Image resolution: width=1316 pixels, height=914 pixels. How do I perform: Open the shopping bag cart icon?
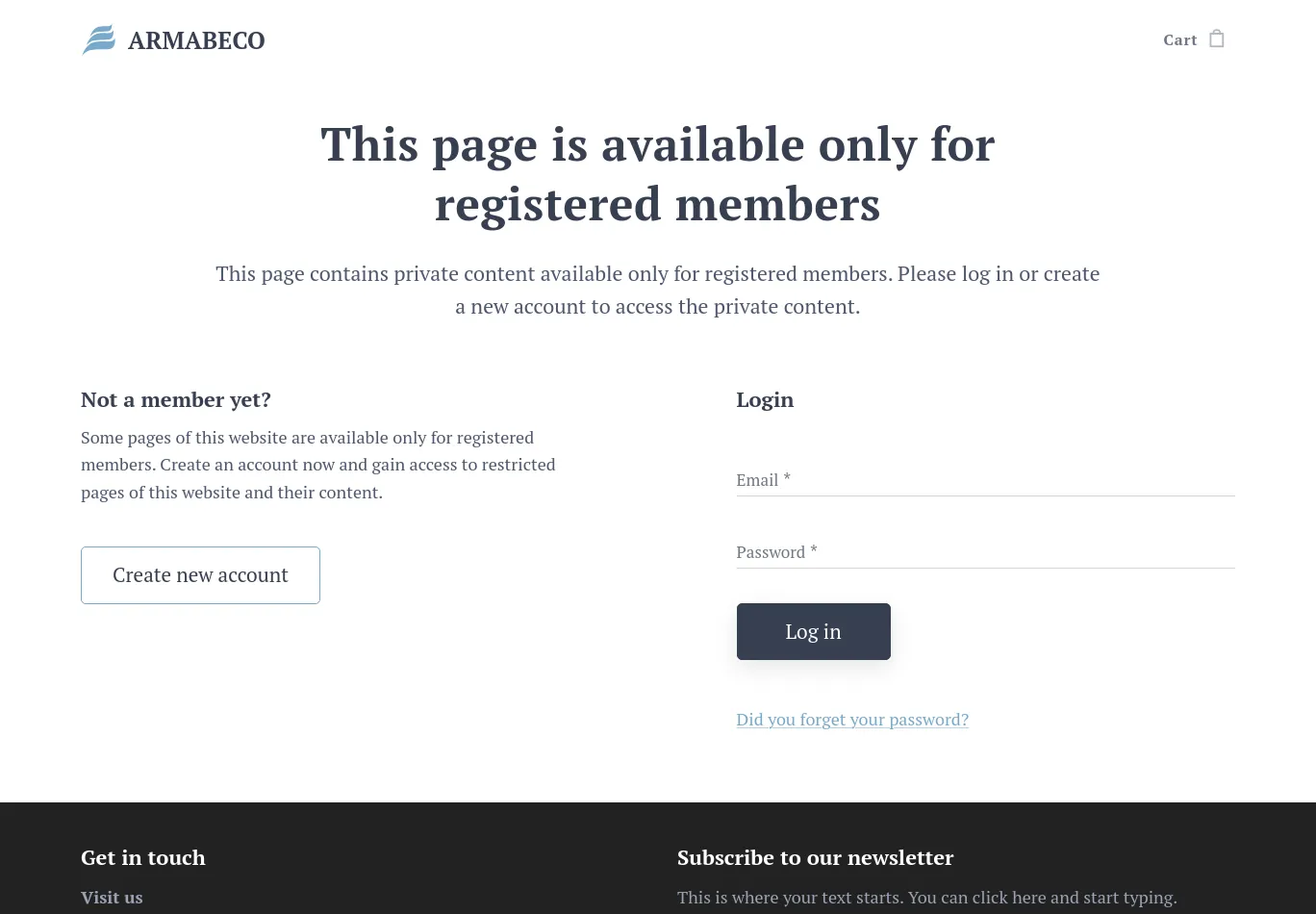[x=1217, y=38]
